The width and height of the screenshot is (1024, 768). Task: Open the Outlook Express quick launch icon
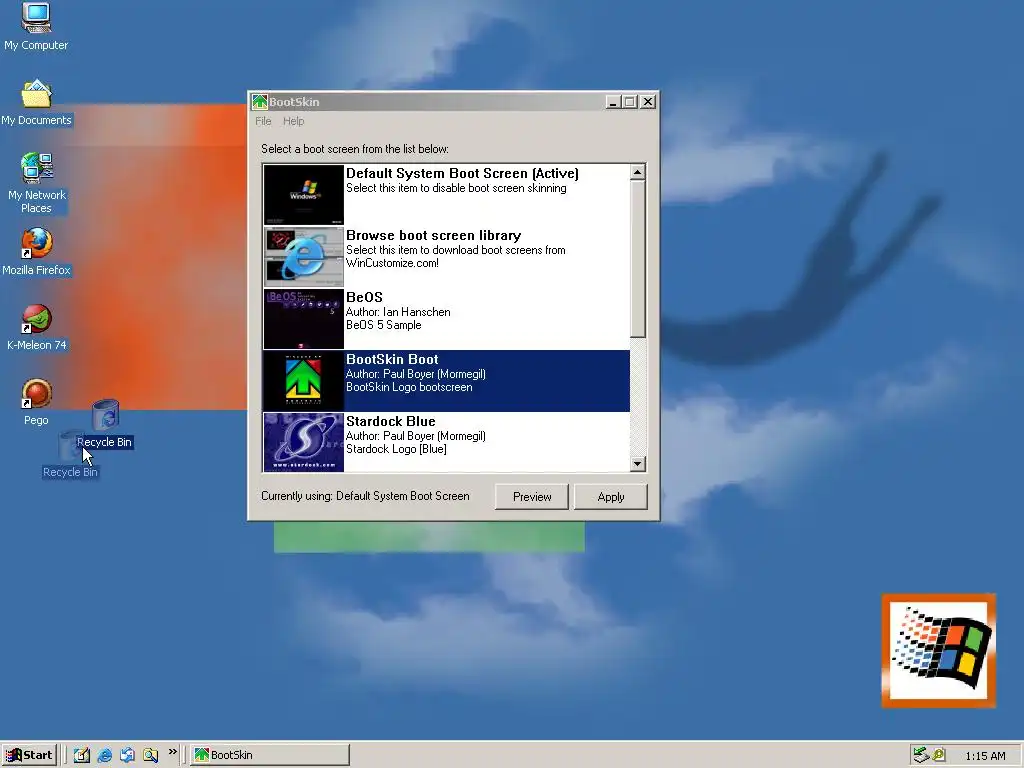127,755
